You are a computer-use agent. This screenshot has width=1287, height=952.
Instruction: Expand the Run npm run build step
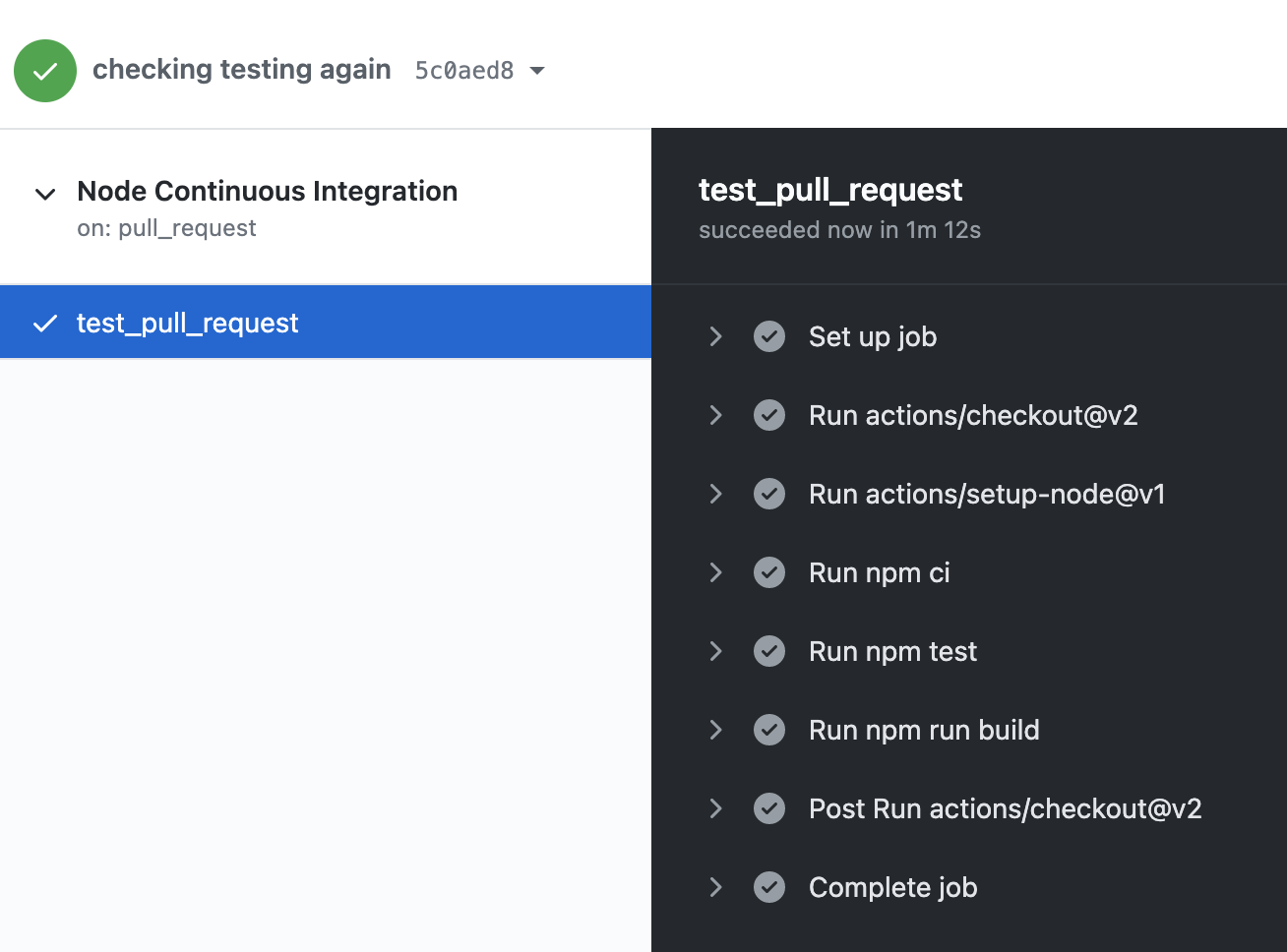click(x=716, y=730)
